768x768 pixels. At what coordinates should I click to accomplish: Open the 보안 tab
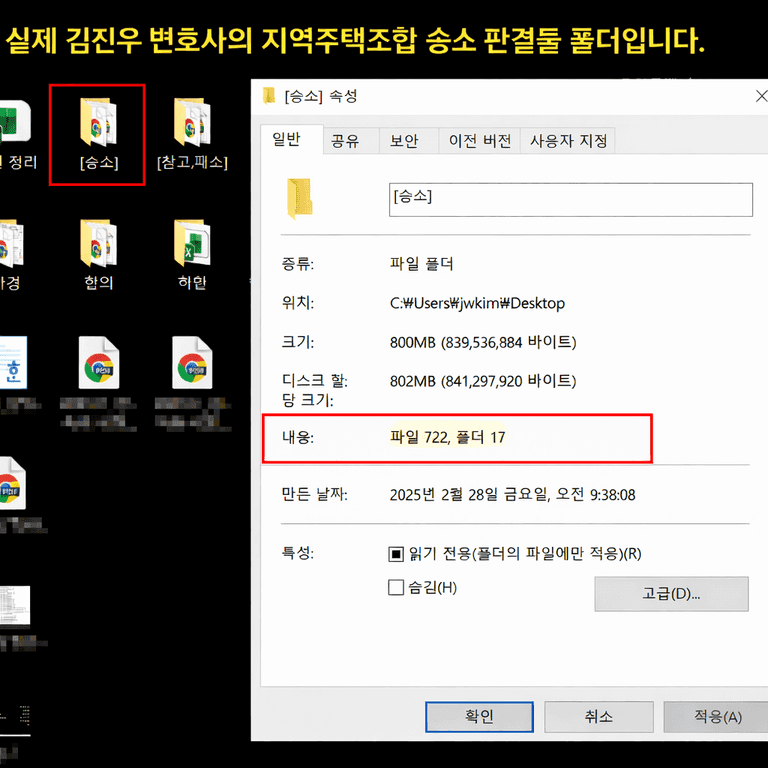click(x=404, y=141)
